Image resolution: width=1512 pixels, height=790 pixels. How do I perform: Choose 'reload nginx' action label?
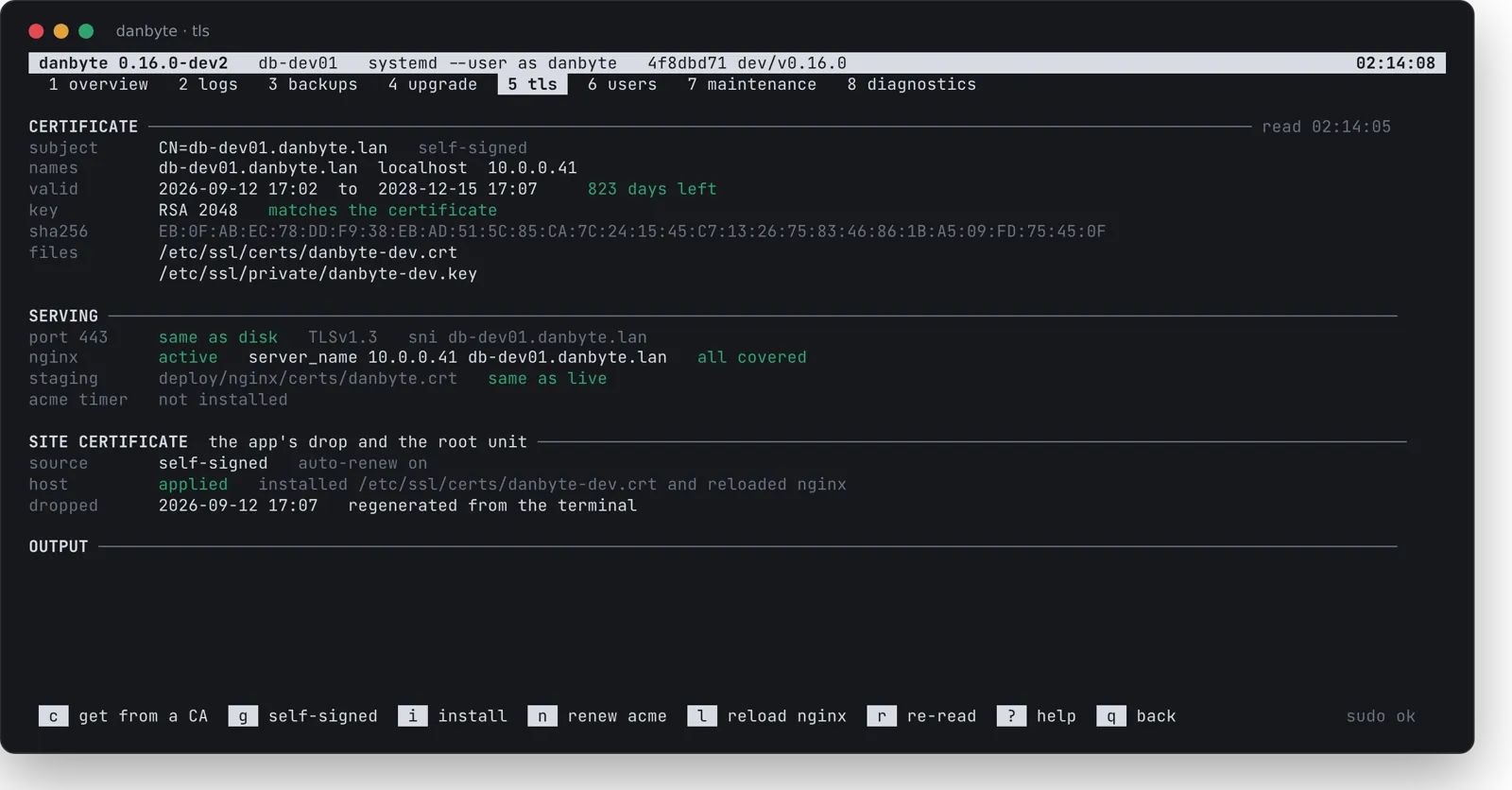pos(787,716)
